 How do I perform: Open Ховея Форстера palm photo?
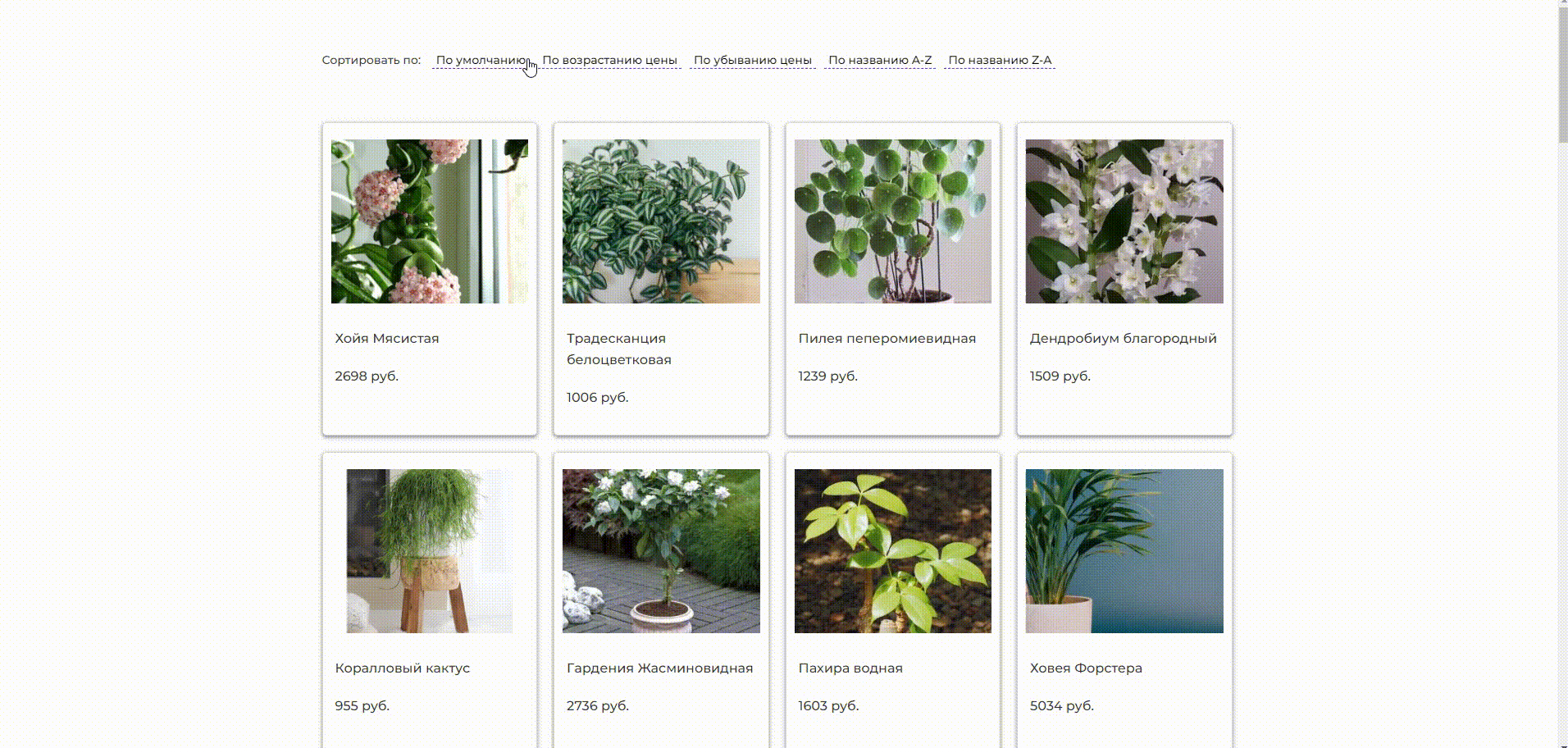coord(1124,551)
